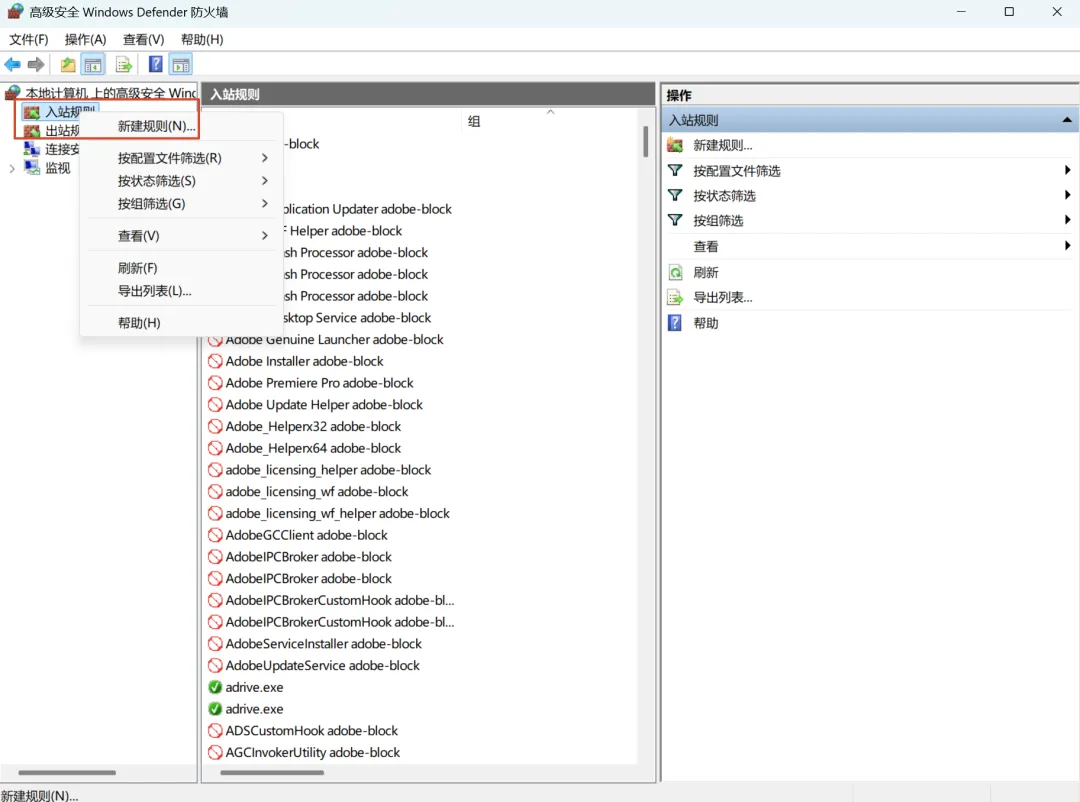Click the Back arrow toolbar icon

12,65
